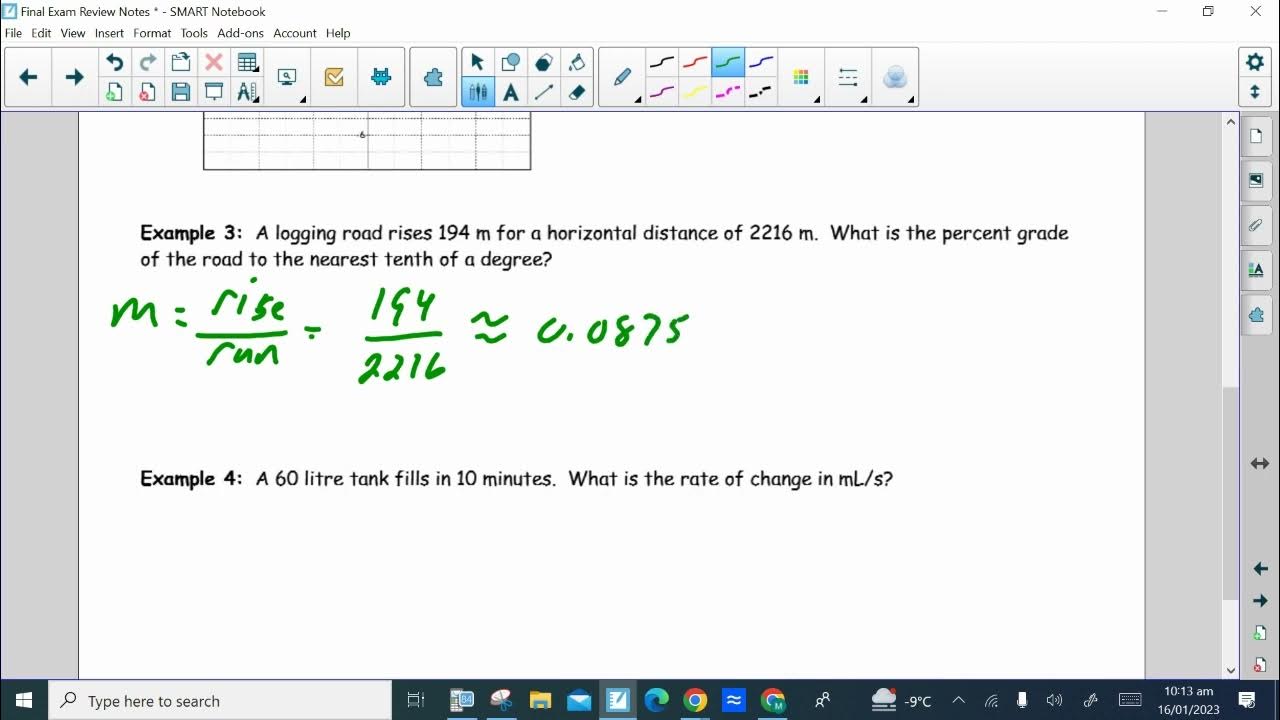Open the pen types dropdown
Screen dimensions: 1280x720
pyautogui.click(x=623, y=77)
